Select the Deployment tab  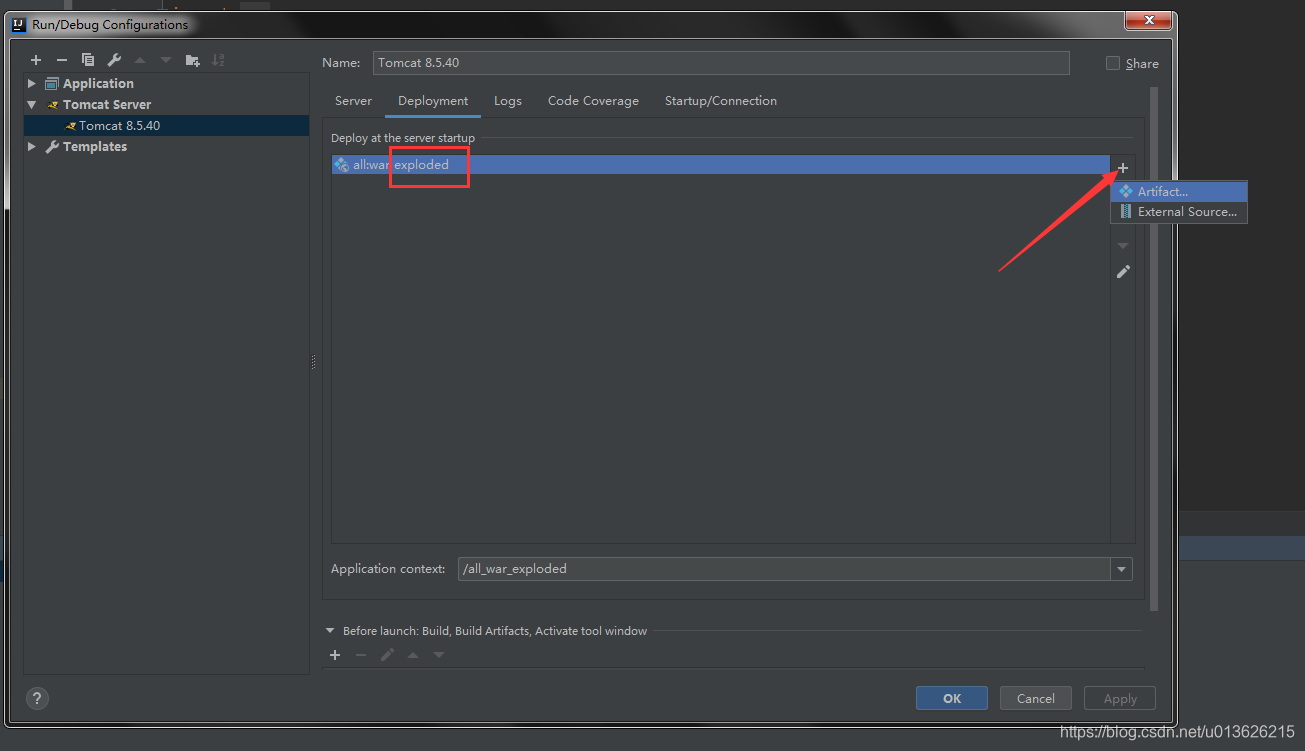coord(433,101)
